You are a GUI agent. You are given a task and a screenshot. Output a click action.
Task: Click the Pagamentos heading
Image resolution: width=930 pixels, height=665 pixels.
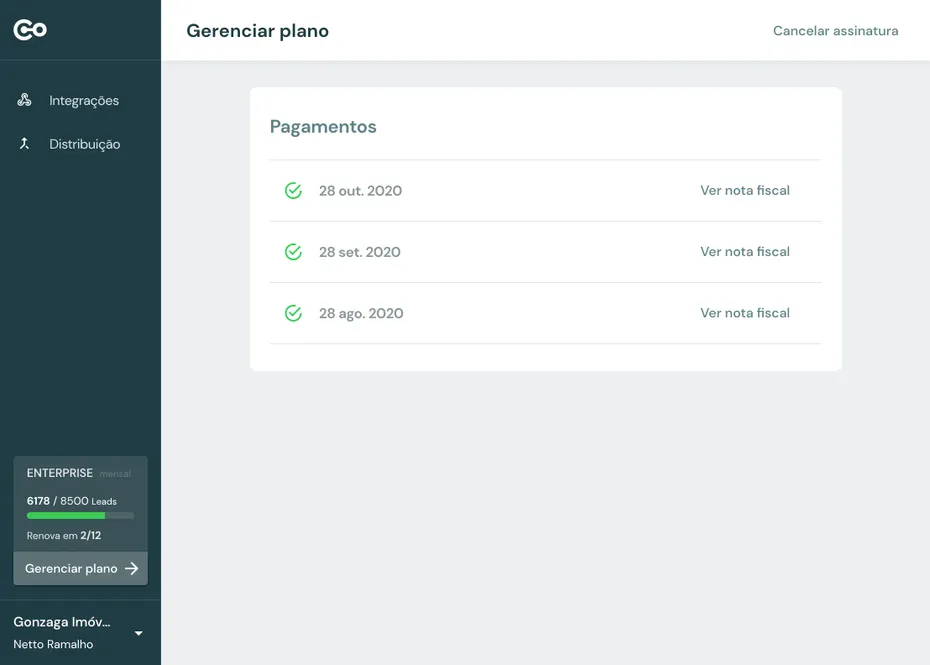tap(322, 126)
